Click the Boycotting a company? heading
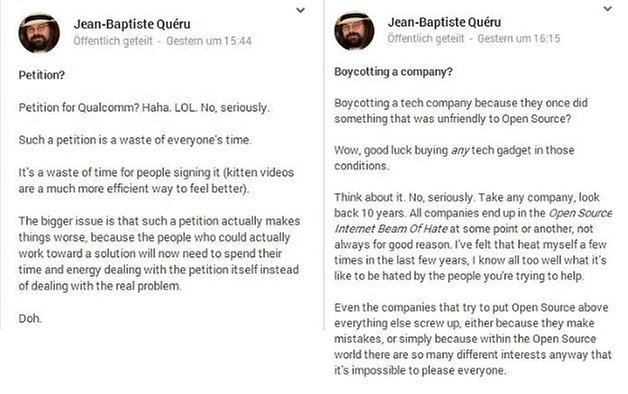 point(393,72)
